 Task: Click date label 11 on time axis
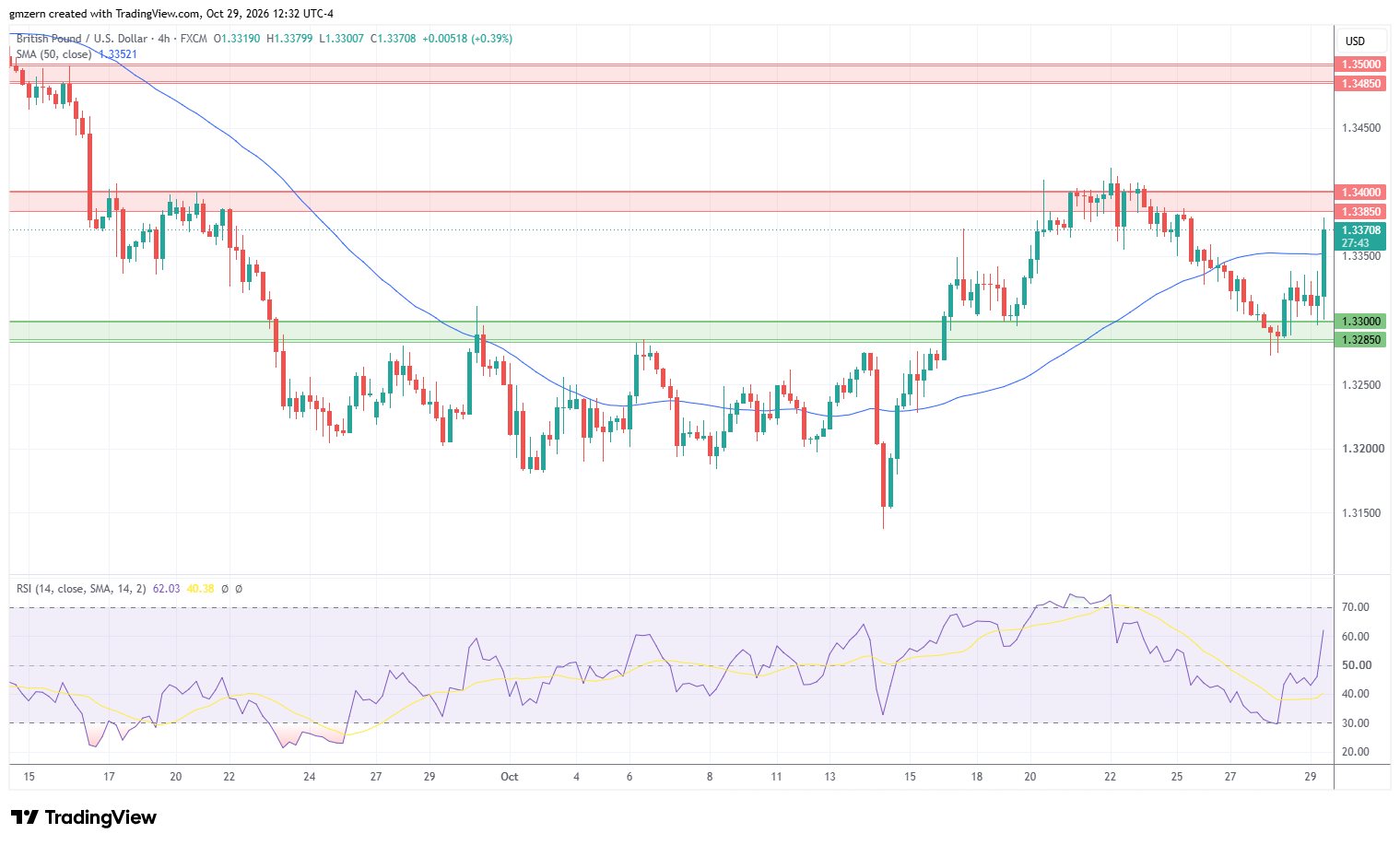pyautogui.click(x=776, y=777)
